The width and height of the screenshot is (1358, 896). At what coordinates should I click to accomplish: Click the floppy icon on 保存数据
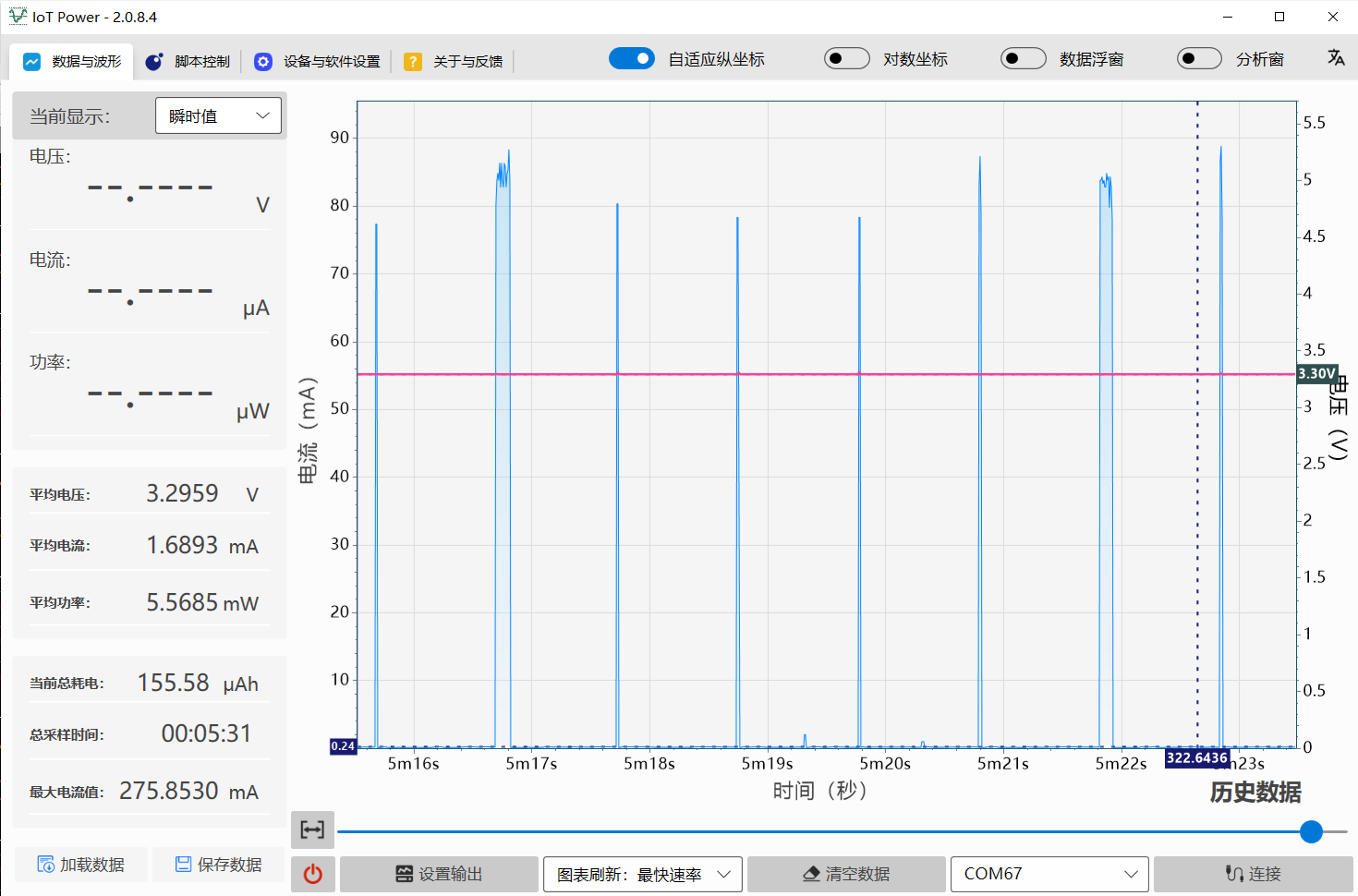(184, 865)
